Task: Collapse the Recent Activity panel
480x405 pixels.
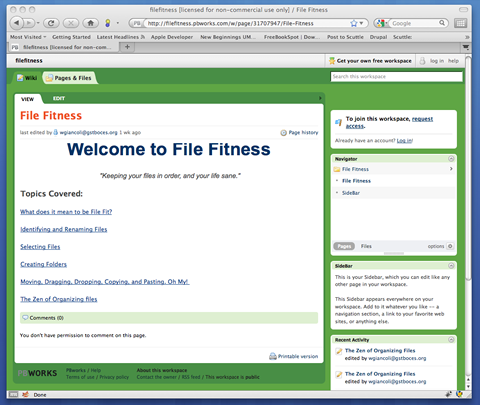Action: click(x=451, y=340)
